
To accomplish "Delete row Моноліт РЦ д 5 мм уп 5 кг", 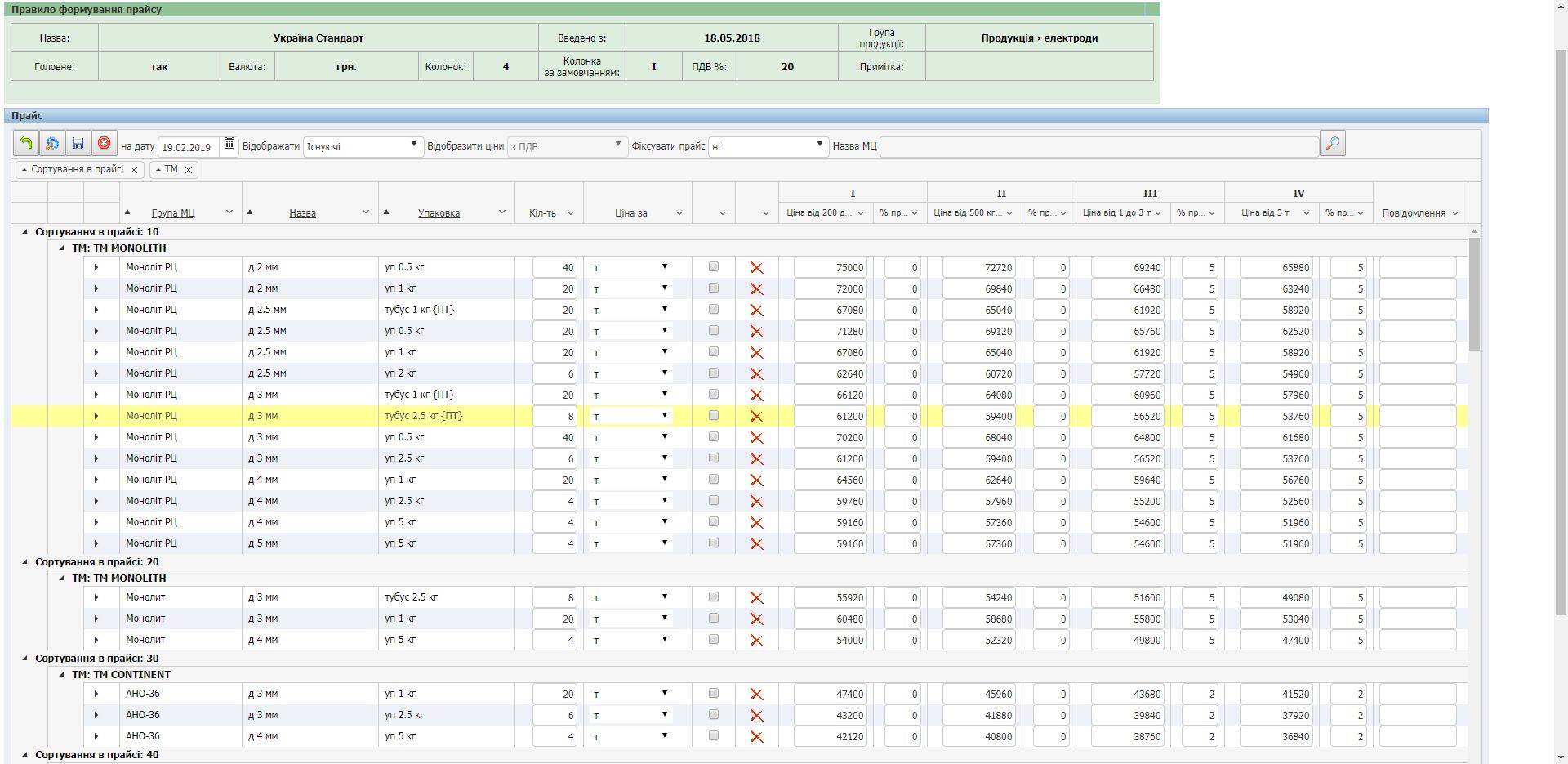I will tap(756, 543).
